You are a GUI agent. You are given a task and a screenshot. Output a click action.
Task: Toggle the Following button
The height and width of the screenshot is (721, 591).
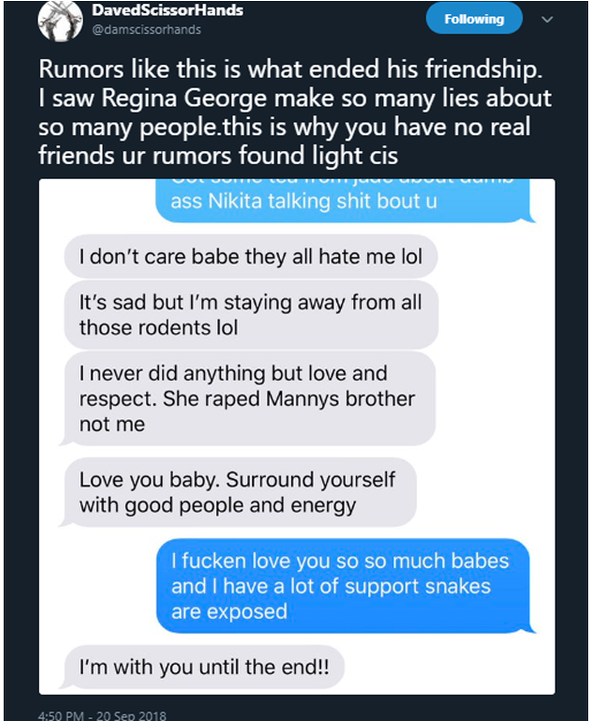tap(474, 19)
